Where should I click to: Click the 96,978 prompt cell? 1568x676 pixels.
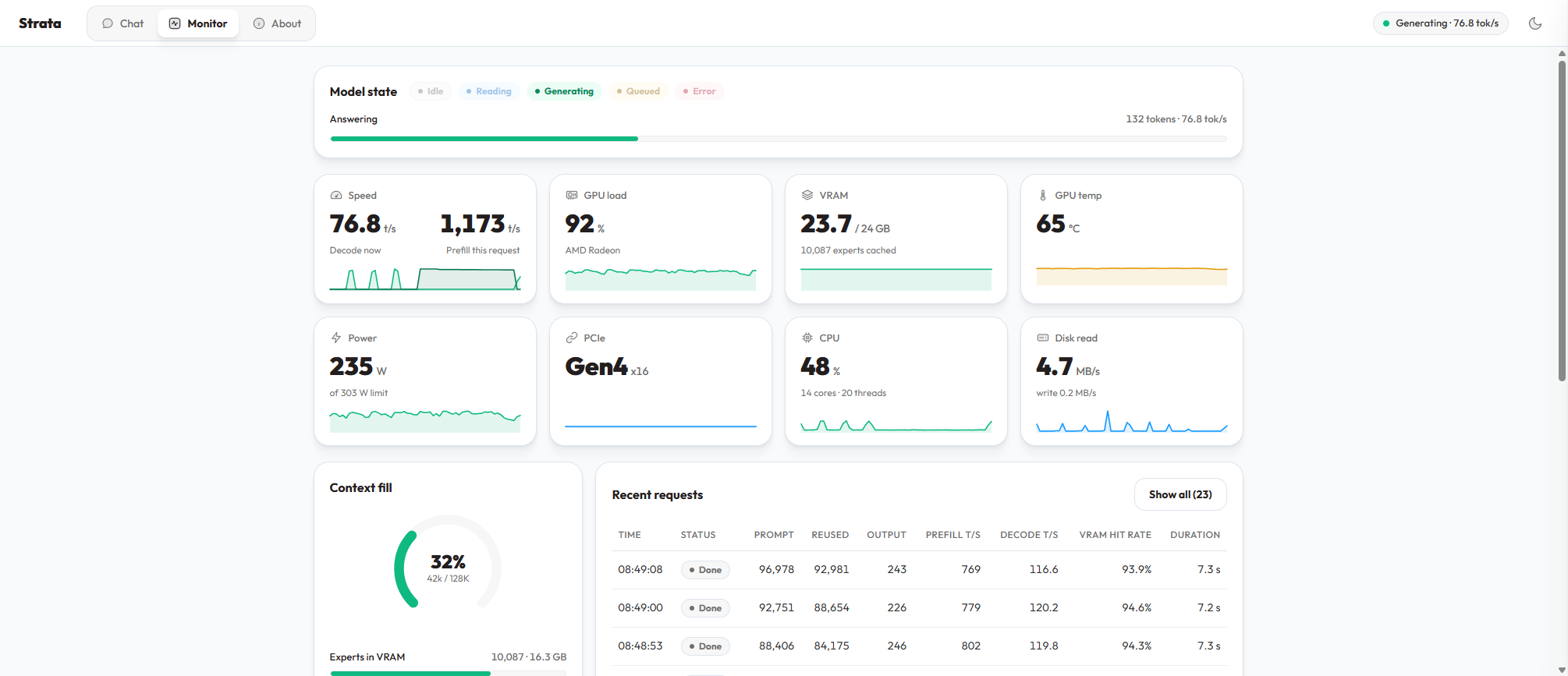pos(776,570)
